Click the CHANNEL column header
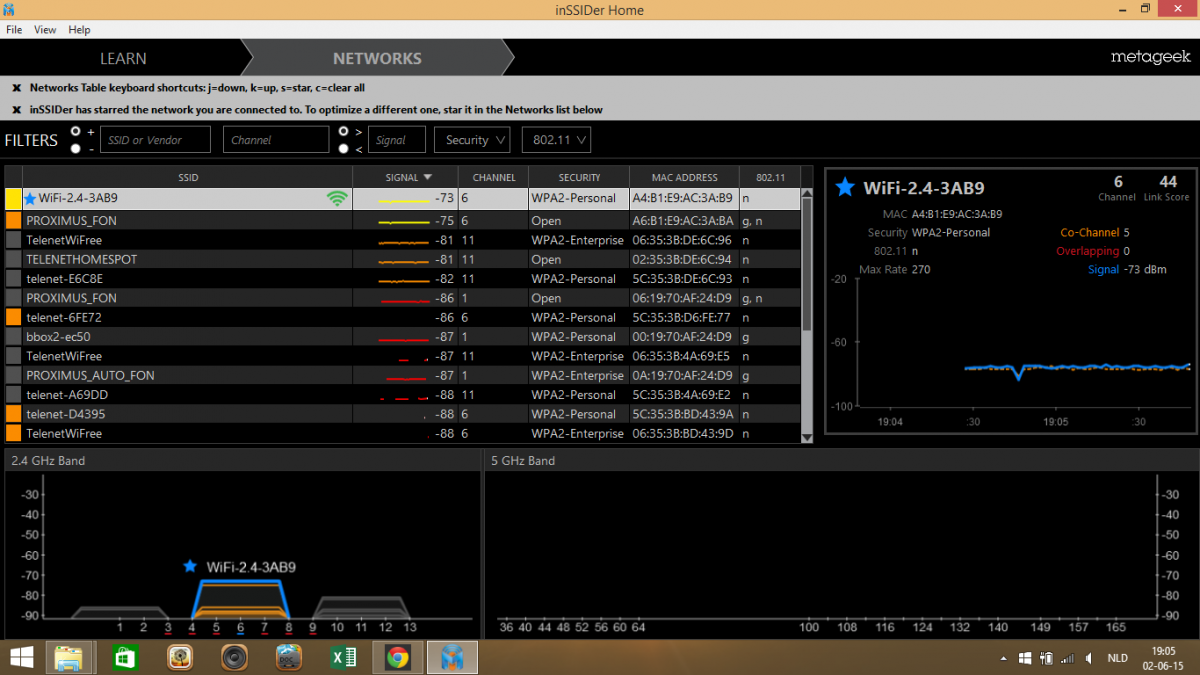This screenshot has width=1200, height=675. pyautogui.click(x=494, y=177)
